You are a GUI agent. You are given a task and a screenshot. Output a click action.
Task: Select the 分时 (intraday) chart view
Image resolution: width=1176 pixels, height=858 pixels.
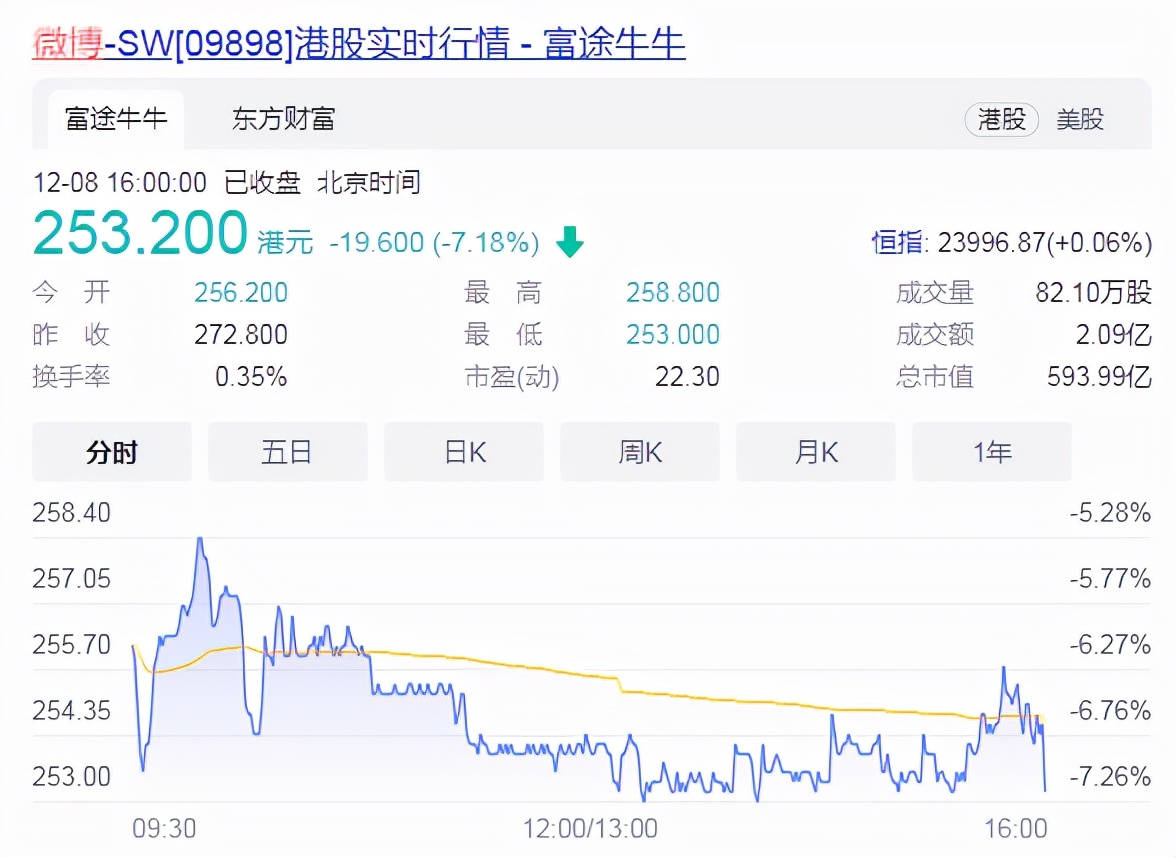[111, 452]
